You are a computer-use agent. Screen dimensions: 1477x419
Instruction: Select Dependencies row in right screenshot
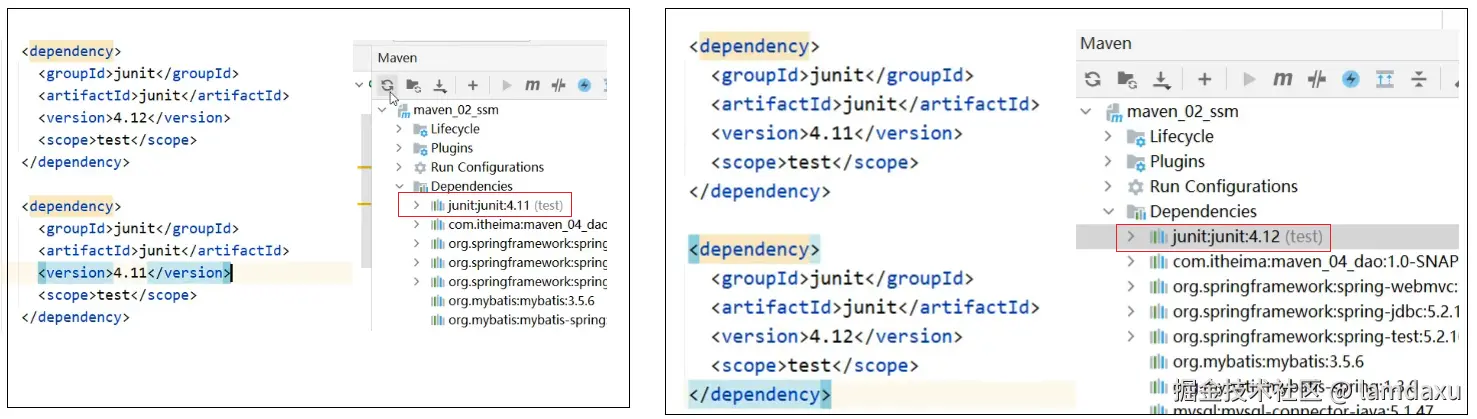[1267, 211]
